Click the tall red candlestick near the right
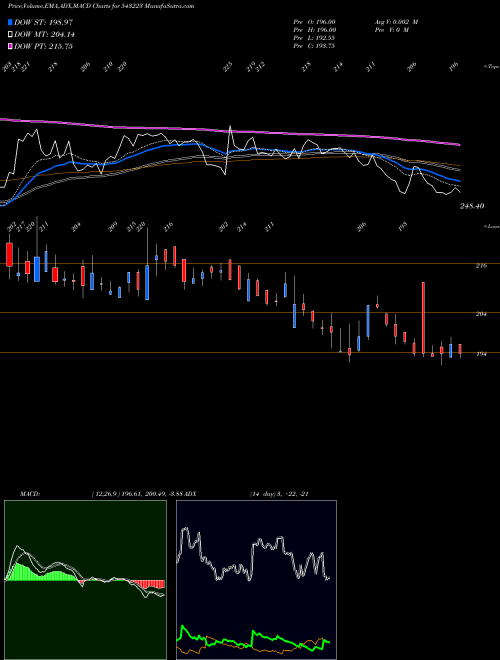The height and width of the screenshot is (660, 500). [x=423, y=320]
